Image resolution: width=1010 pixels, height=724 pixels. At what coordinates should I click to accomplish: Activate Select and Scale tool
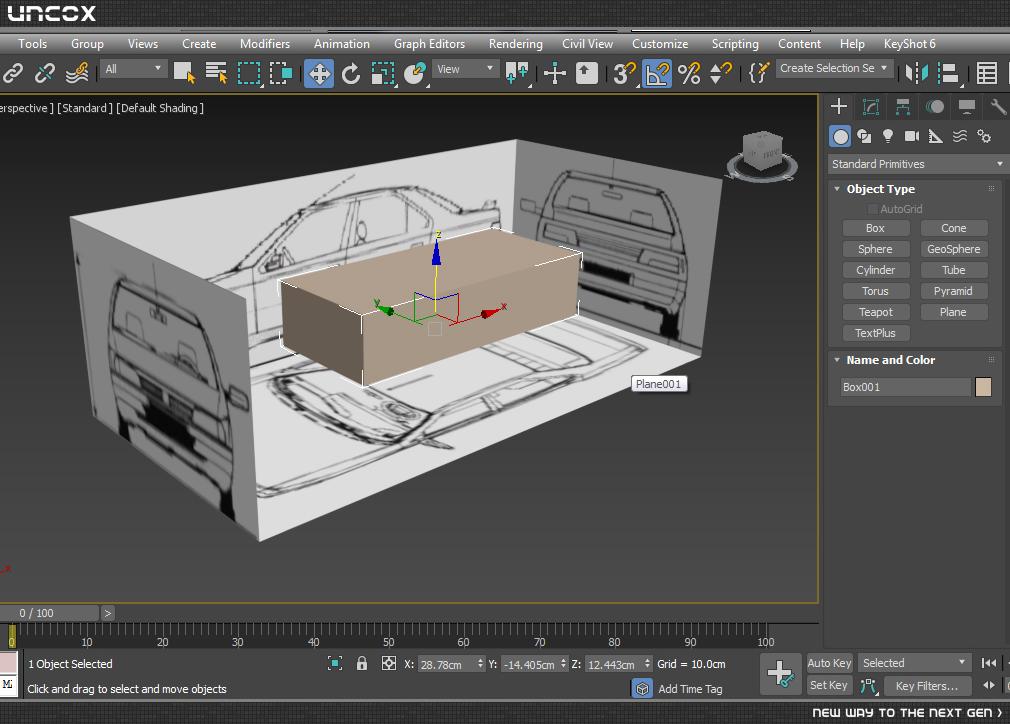(383, 73)
